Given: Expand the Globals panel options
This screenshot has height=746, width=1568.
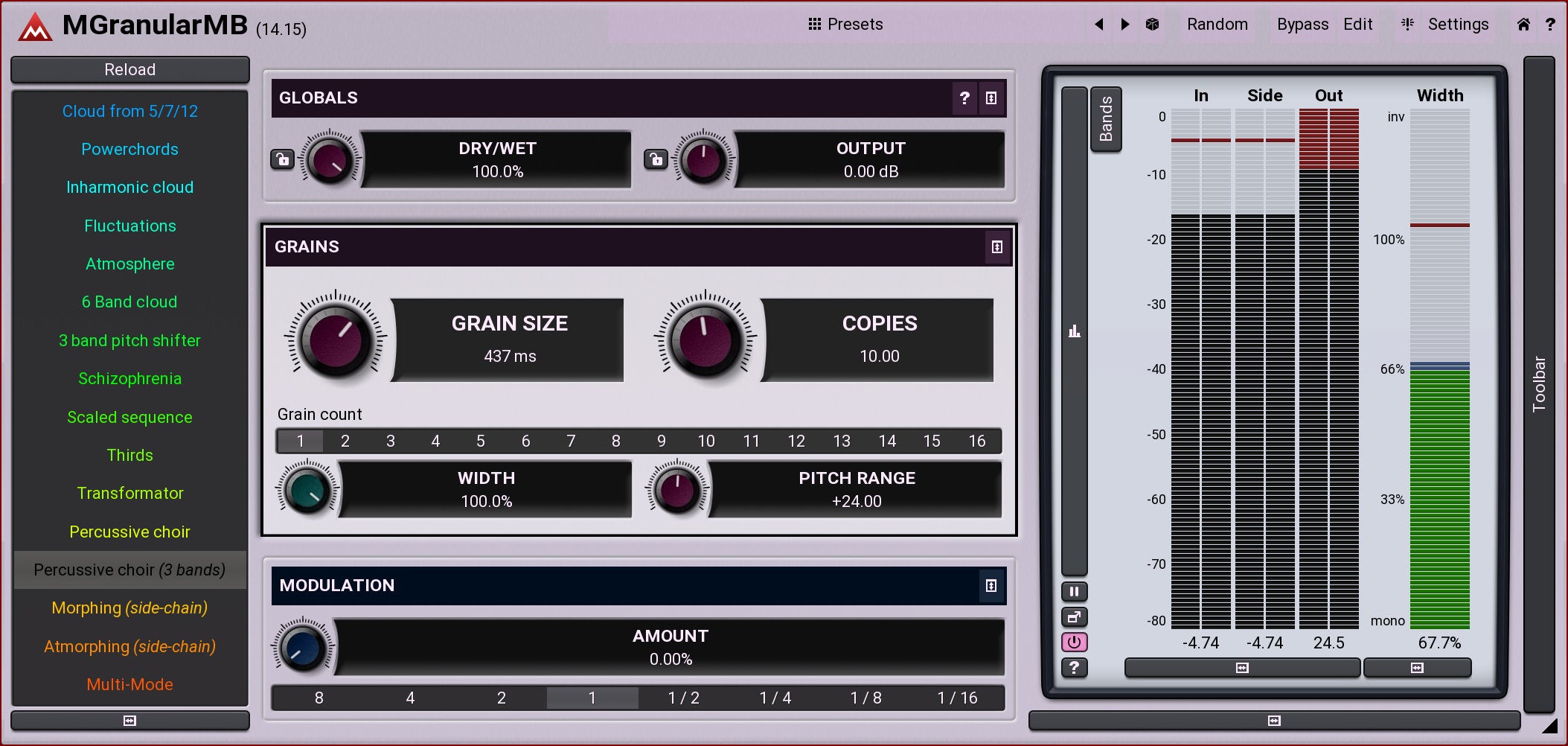Looking at the screenshot, I should [x=991, y=98].
